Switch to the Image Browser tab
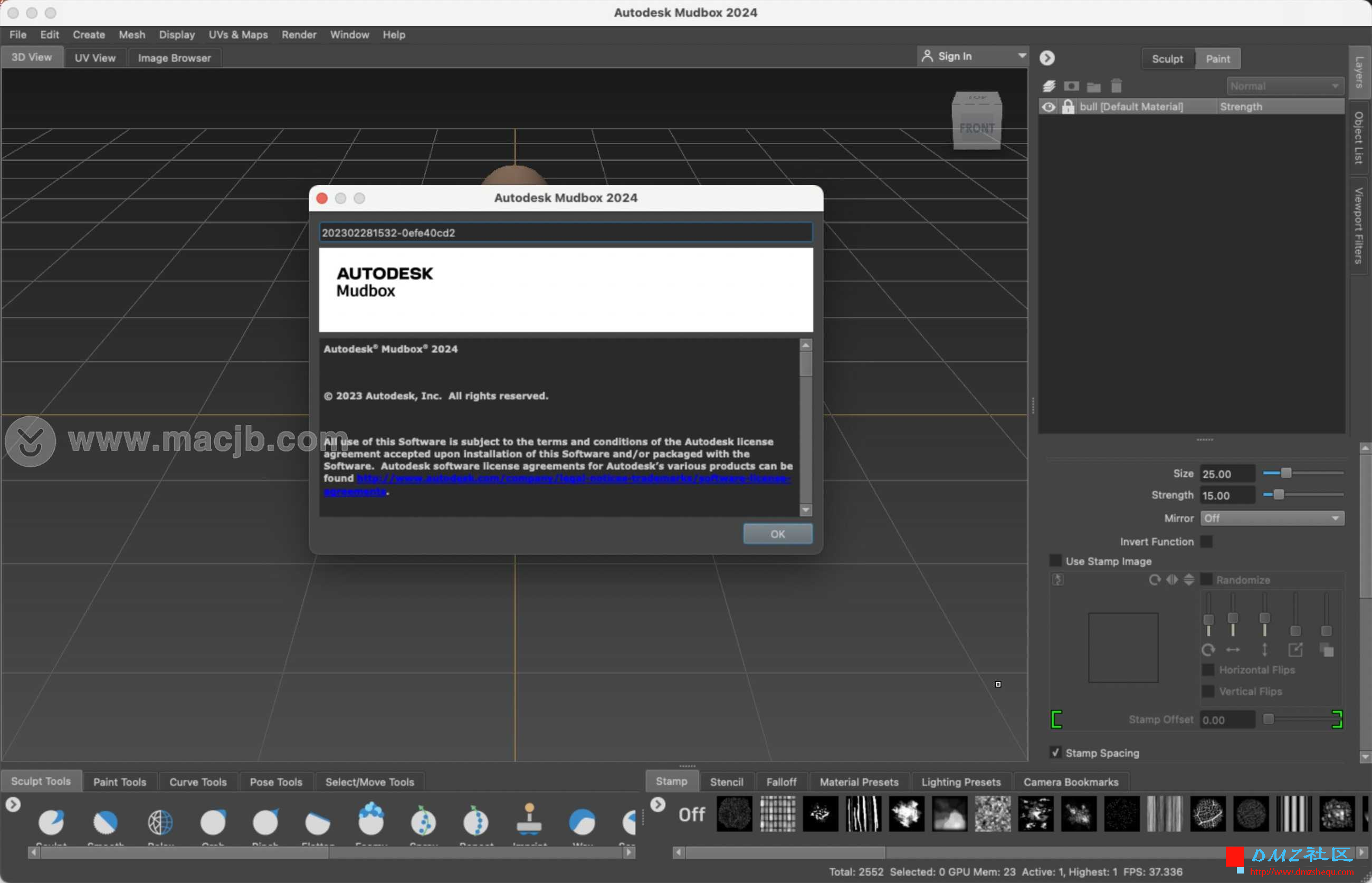The height and width of the screenshot is (883, 1372). tap(174, 58)
